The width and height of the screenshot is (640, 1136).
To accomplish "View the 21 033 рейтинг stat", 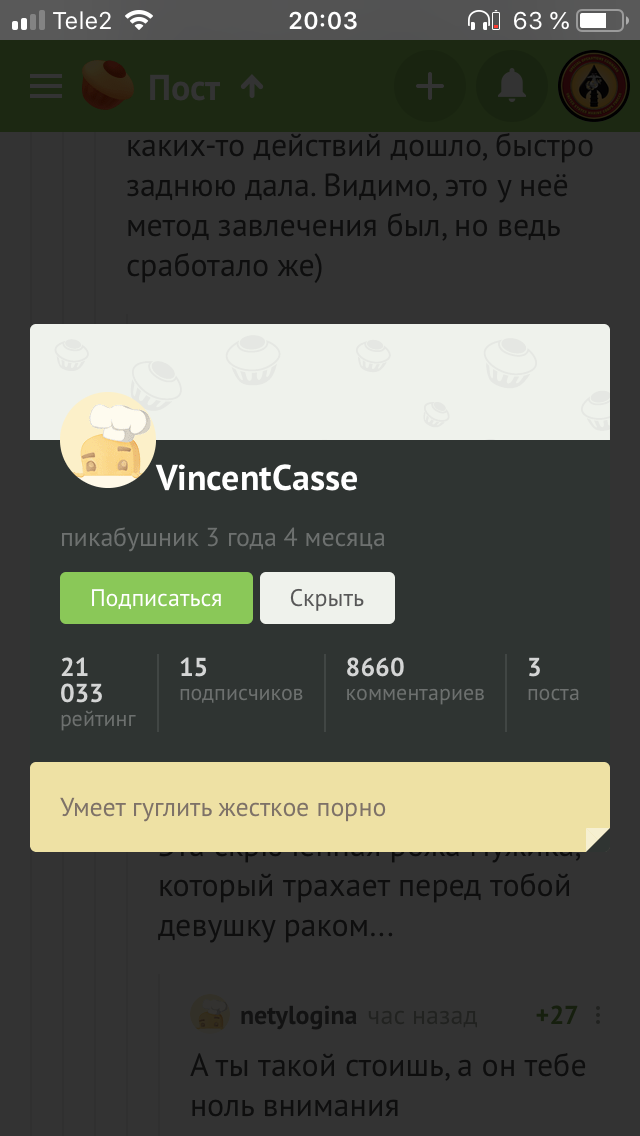I will pyautogui.click(x=99, y=692).
